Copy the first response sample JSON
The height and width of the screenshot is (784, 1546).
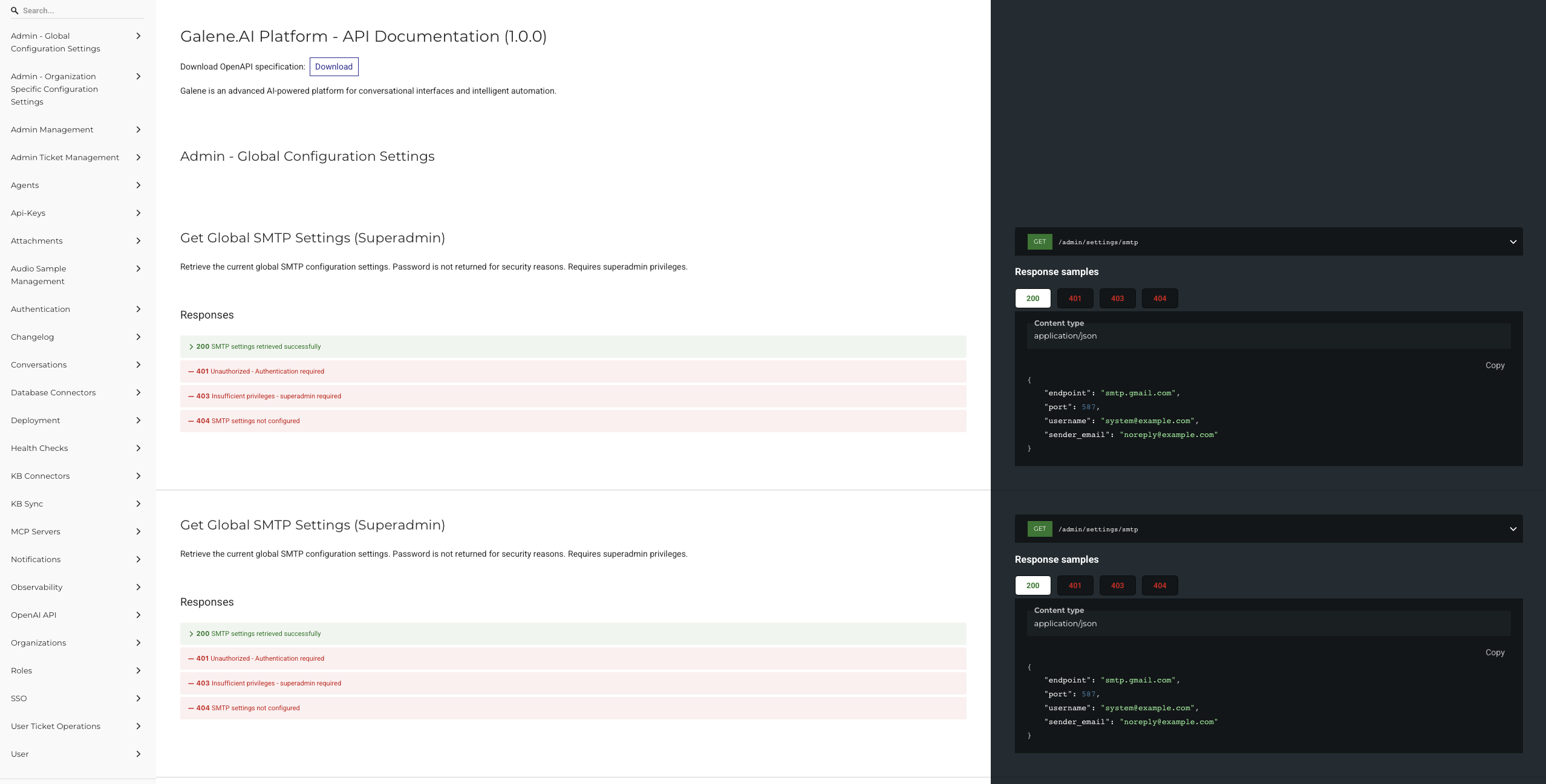(x=1495, y=365)
